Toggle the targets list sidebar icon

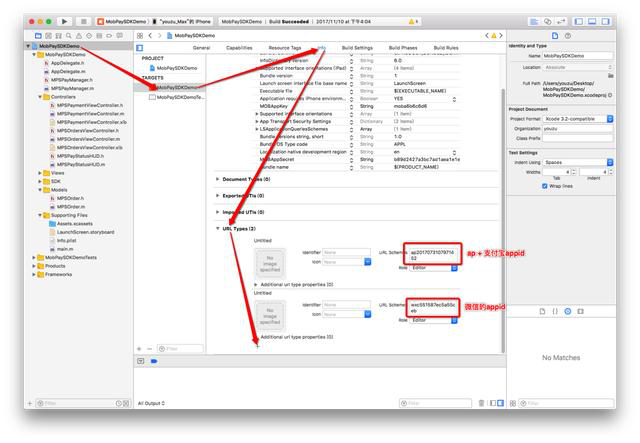140,48
